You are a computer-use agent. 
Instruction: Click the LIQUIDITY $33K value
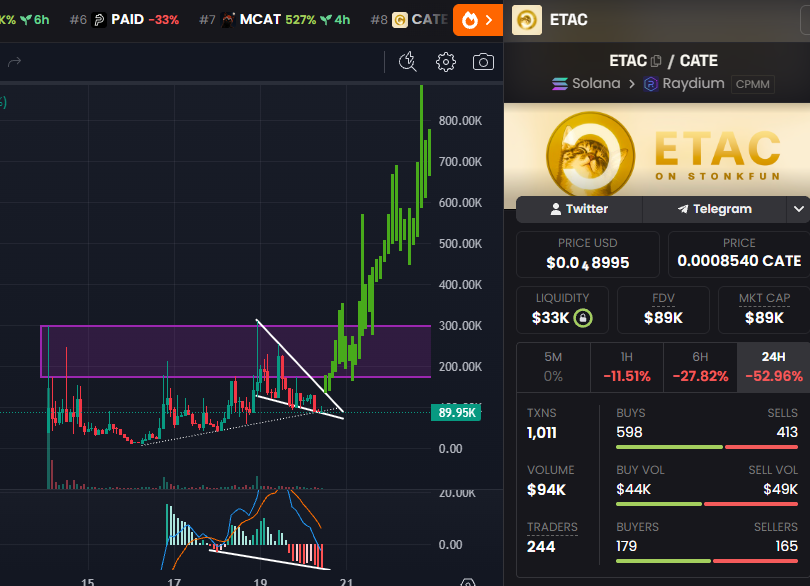[x=551, y=318]
